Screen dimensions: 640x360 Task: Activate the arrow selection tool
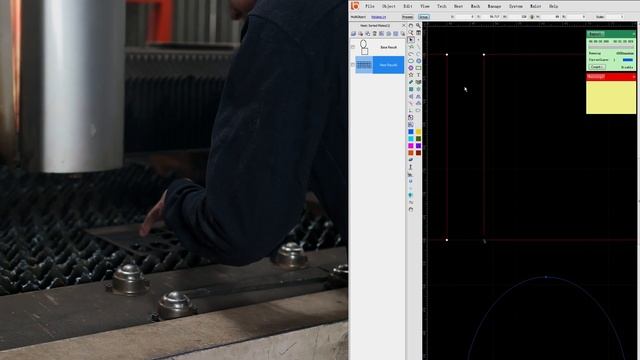[x=411, y=40]
